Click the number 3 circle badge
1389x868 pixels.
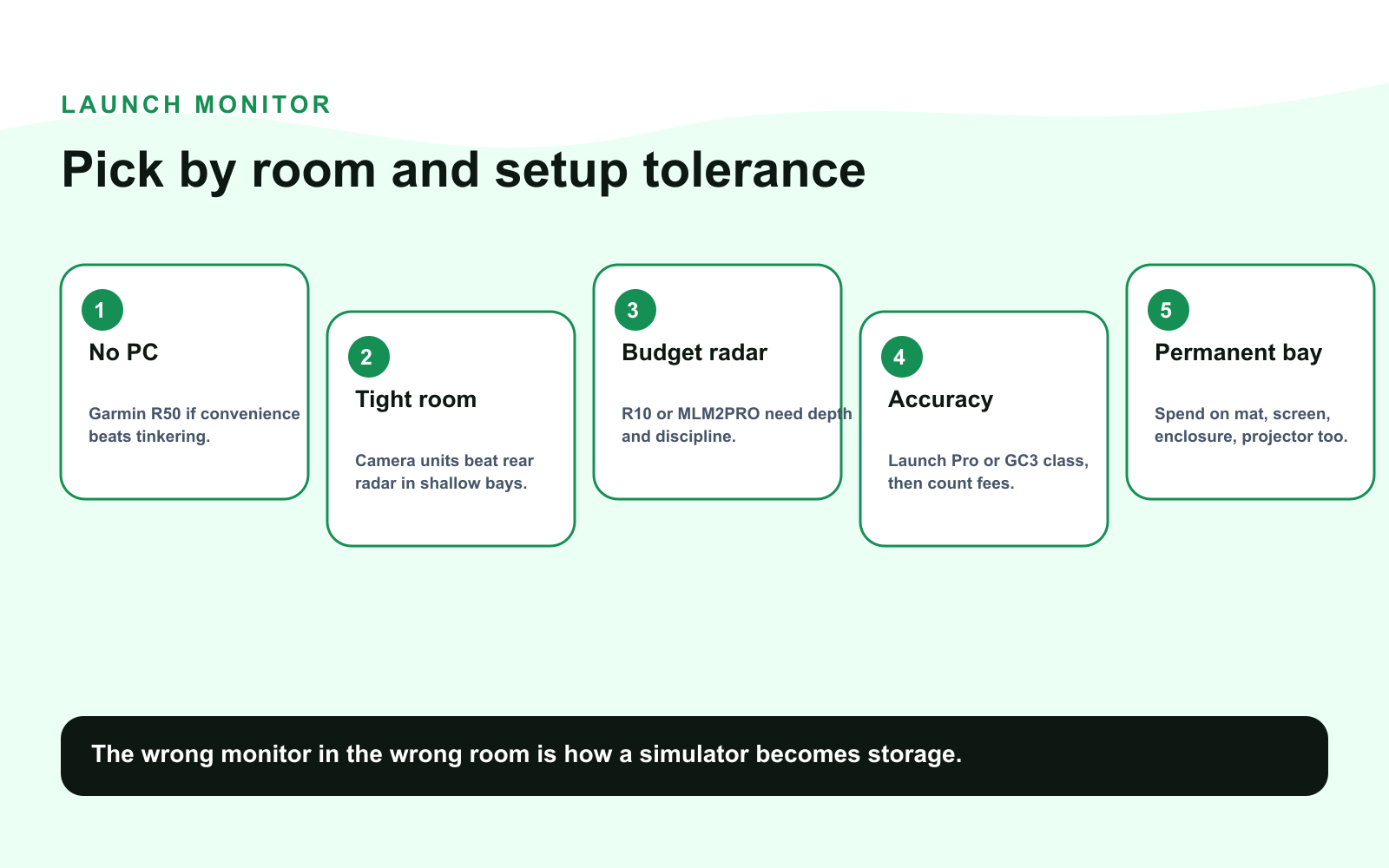tap(635, 310)
